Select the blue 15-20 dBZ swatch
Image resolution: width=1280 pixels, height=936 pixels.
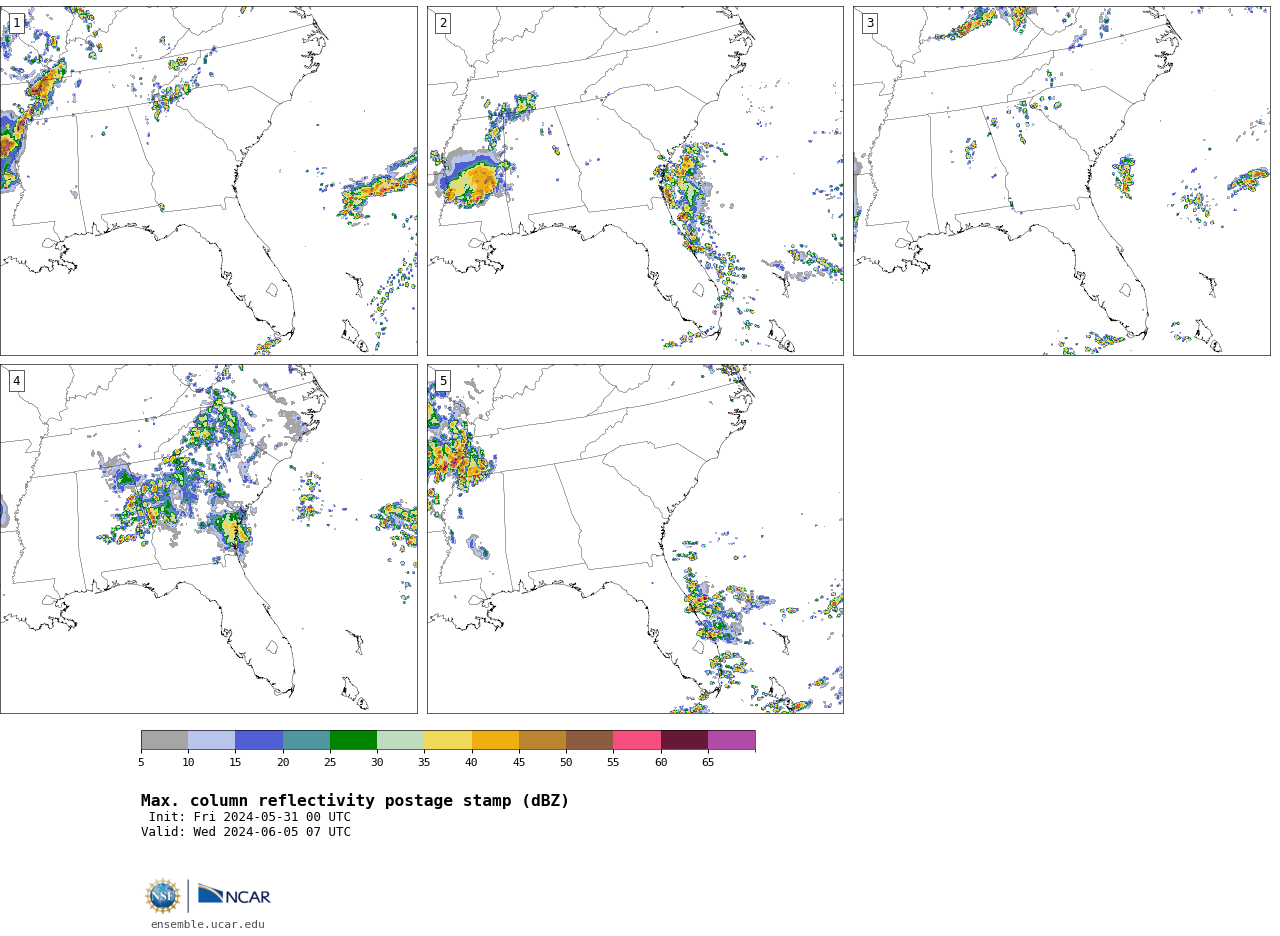click(259, 740)
